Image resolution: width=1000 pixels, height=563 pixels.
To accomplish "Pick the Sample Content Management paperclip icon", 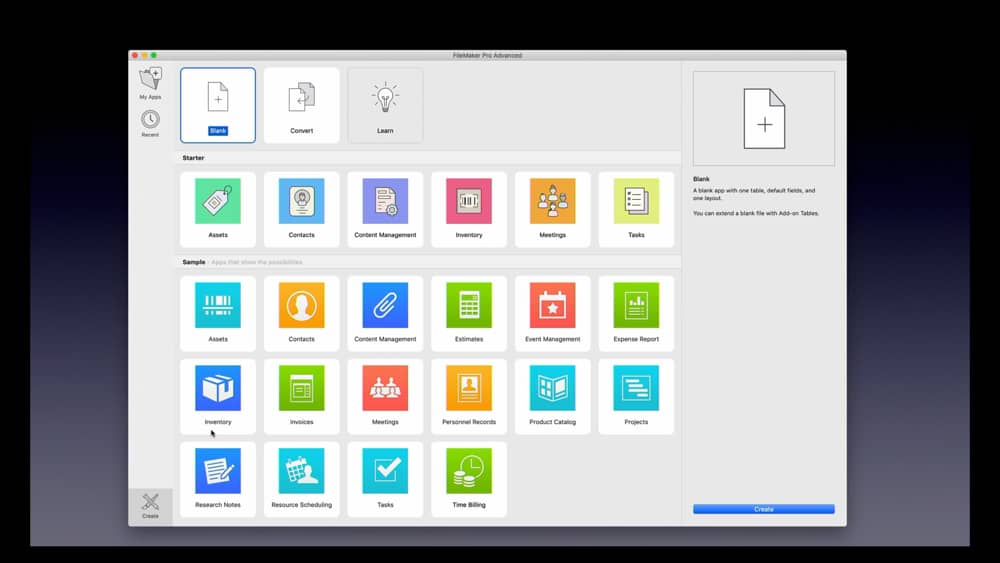I will point(385,305).
